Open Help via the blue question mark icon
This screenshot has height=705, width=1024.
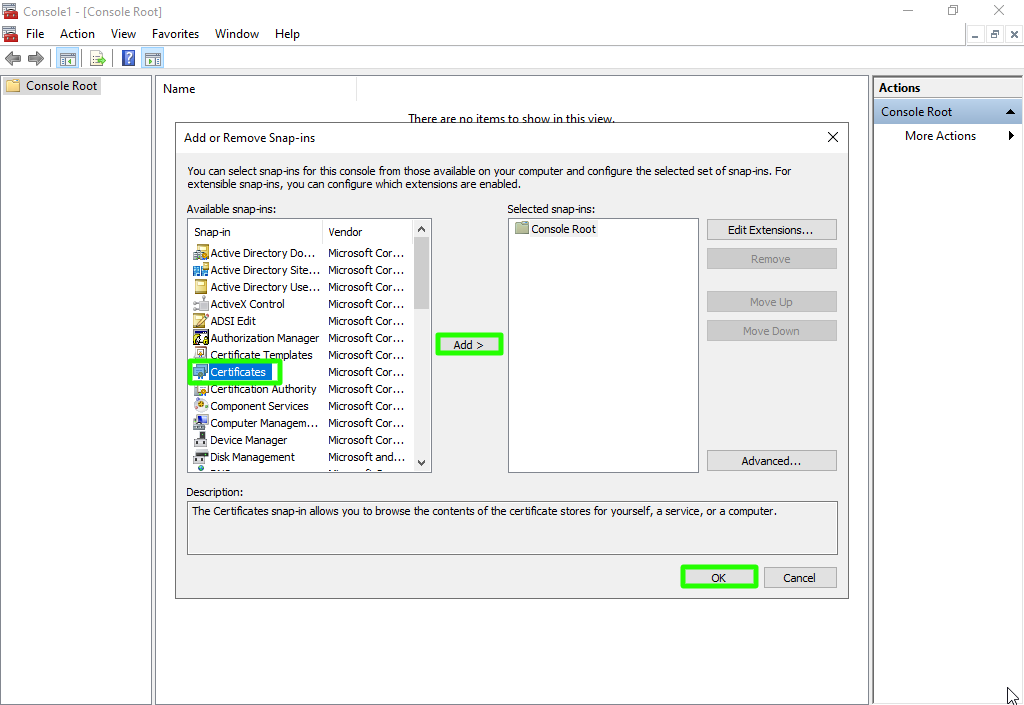(129, 58)
